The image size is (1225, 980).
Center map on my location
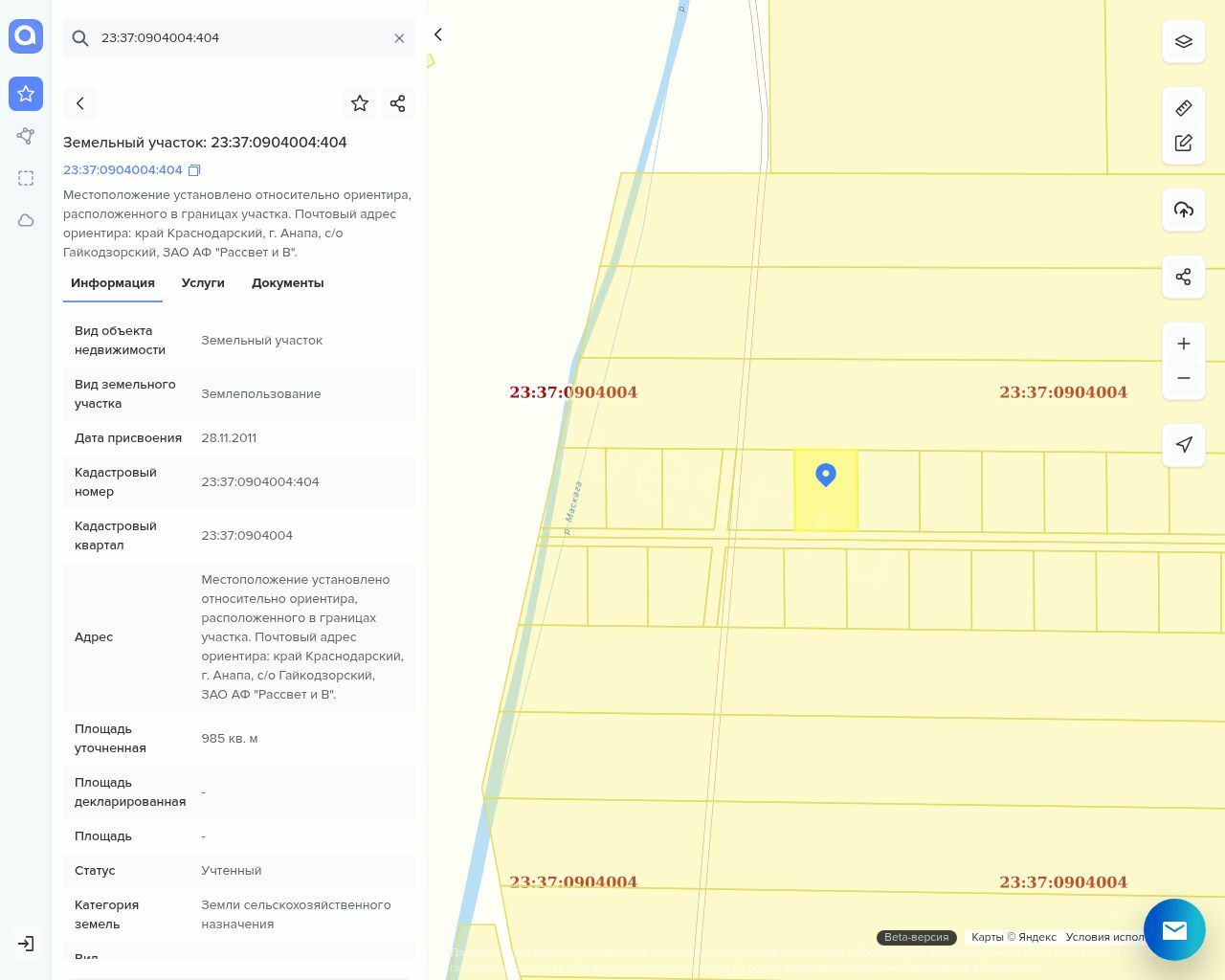tap(1184, 445)
